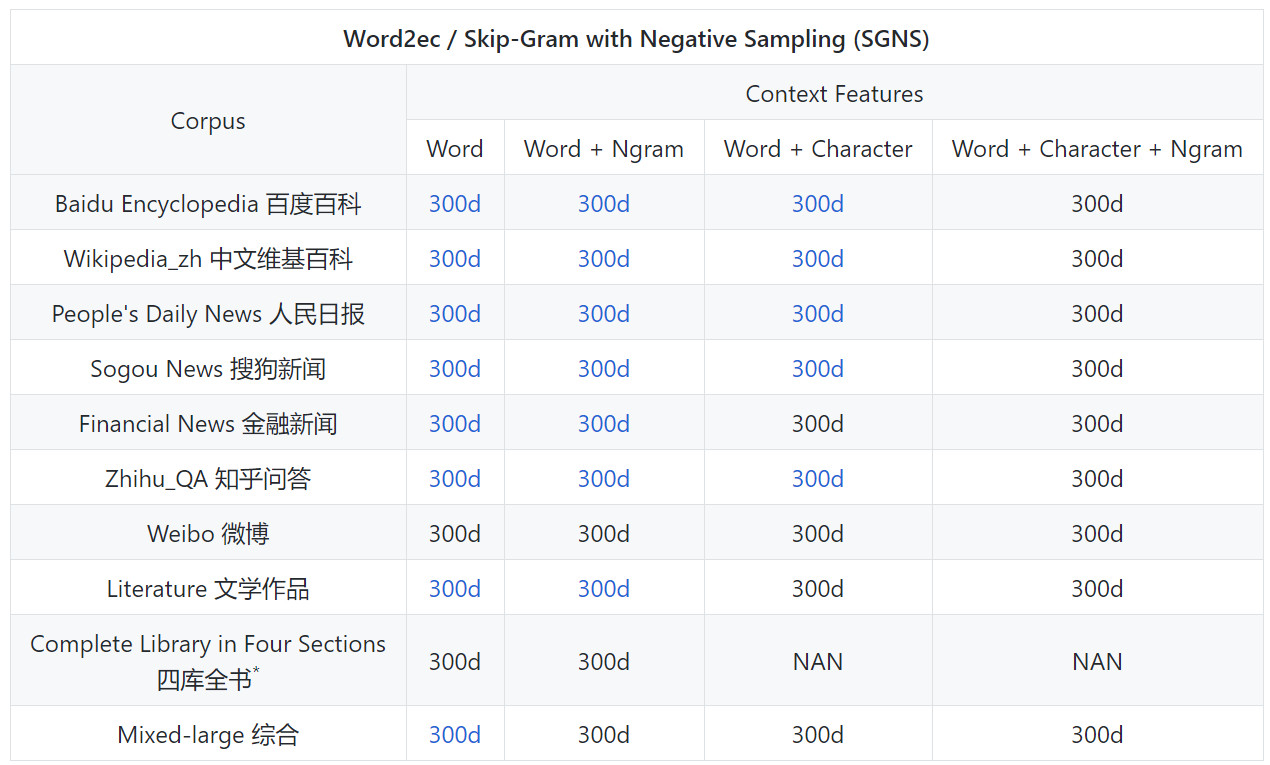1270x765 pixels.
Task: Click the Word + Ngram column header
Action: point(604,149)
